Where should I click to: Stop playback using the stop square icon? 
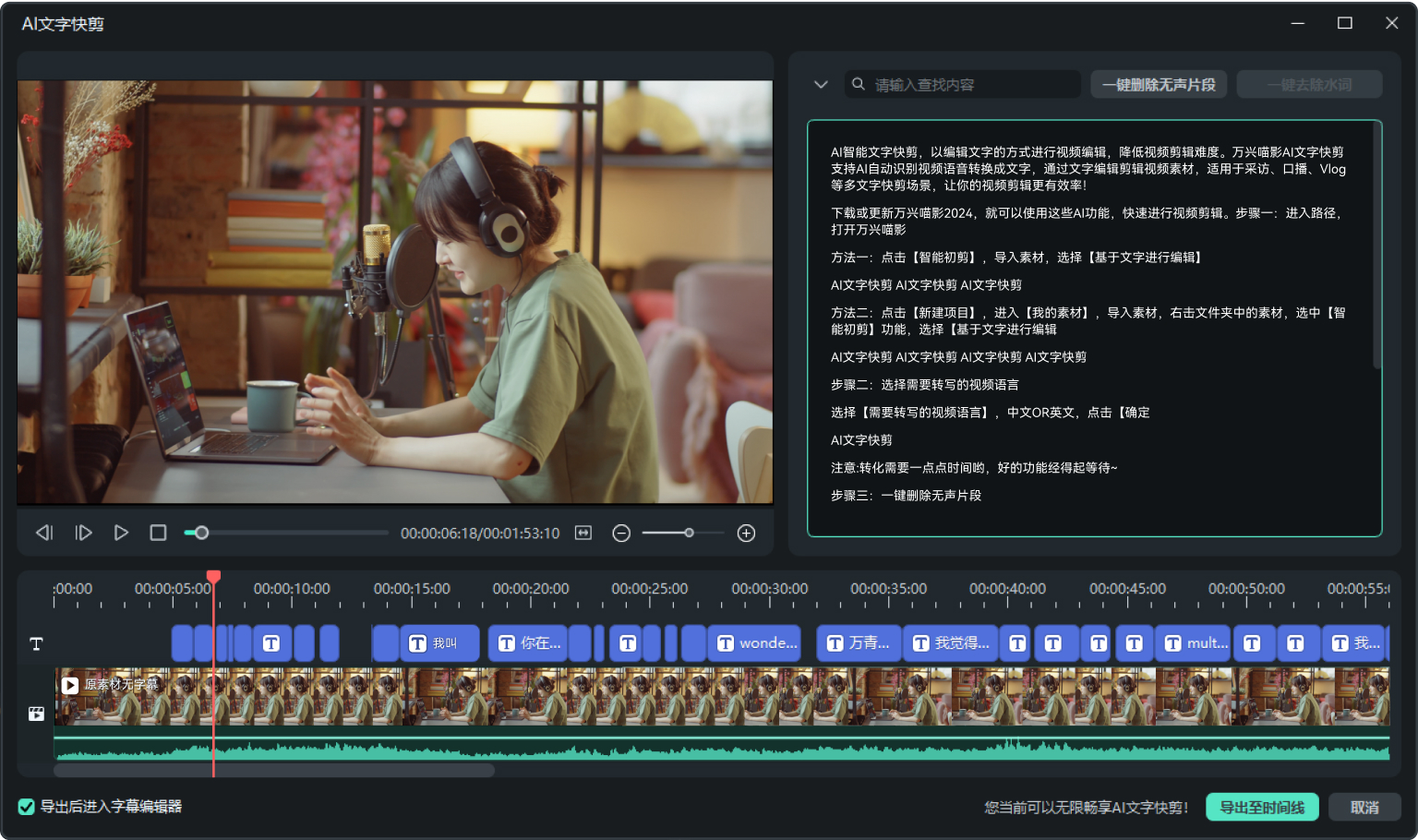pyautogui.click(x=158, y=533)
